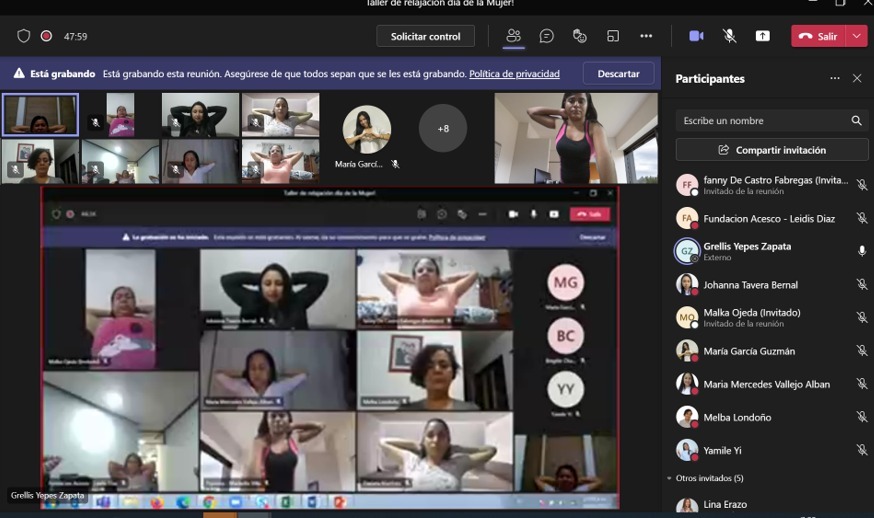The image size is (874, 518).
Task: Collapse the Otros invitados section
Action: click(x=668, y=478)
